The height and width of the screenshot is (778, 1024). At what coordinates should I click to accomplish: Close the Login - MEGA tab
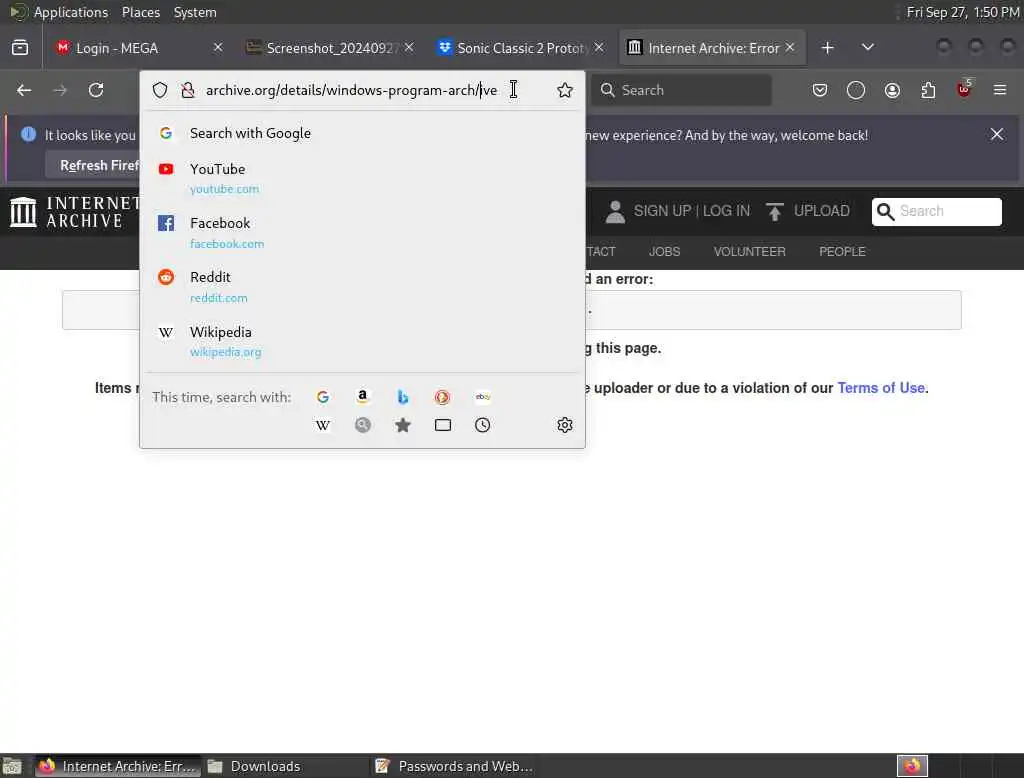click(x=218, y=48)
